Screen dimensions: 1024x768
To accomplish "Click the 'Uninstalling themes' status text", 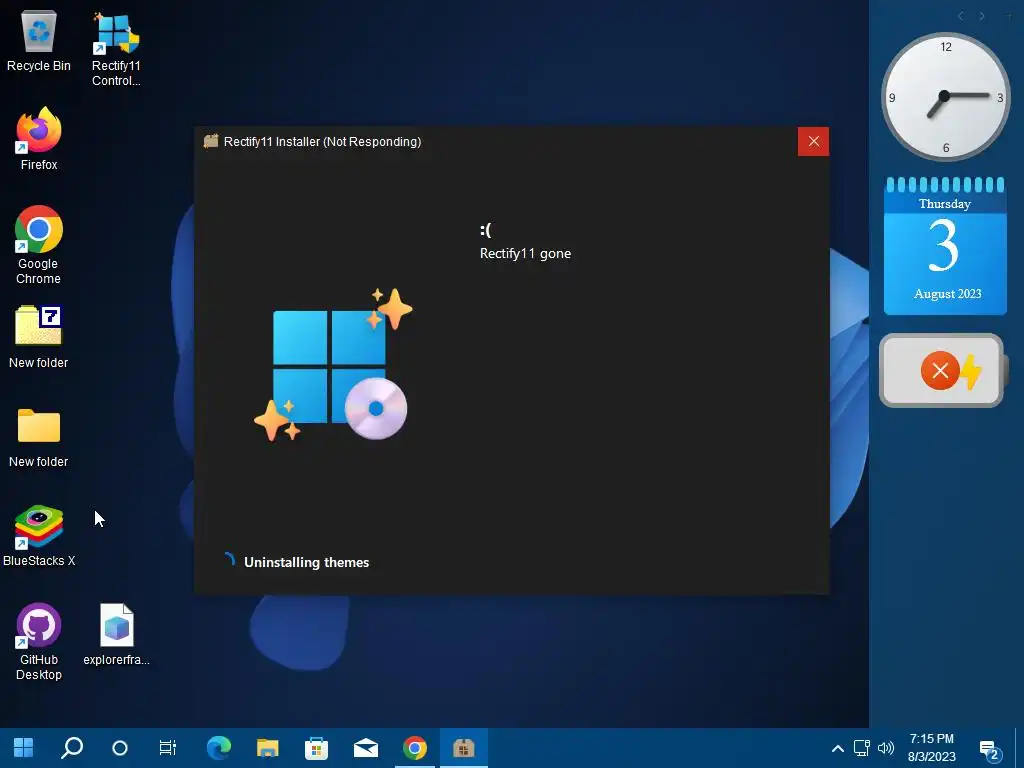I will pyautogui.click(x=306, y=562).
